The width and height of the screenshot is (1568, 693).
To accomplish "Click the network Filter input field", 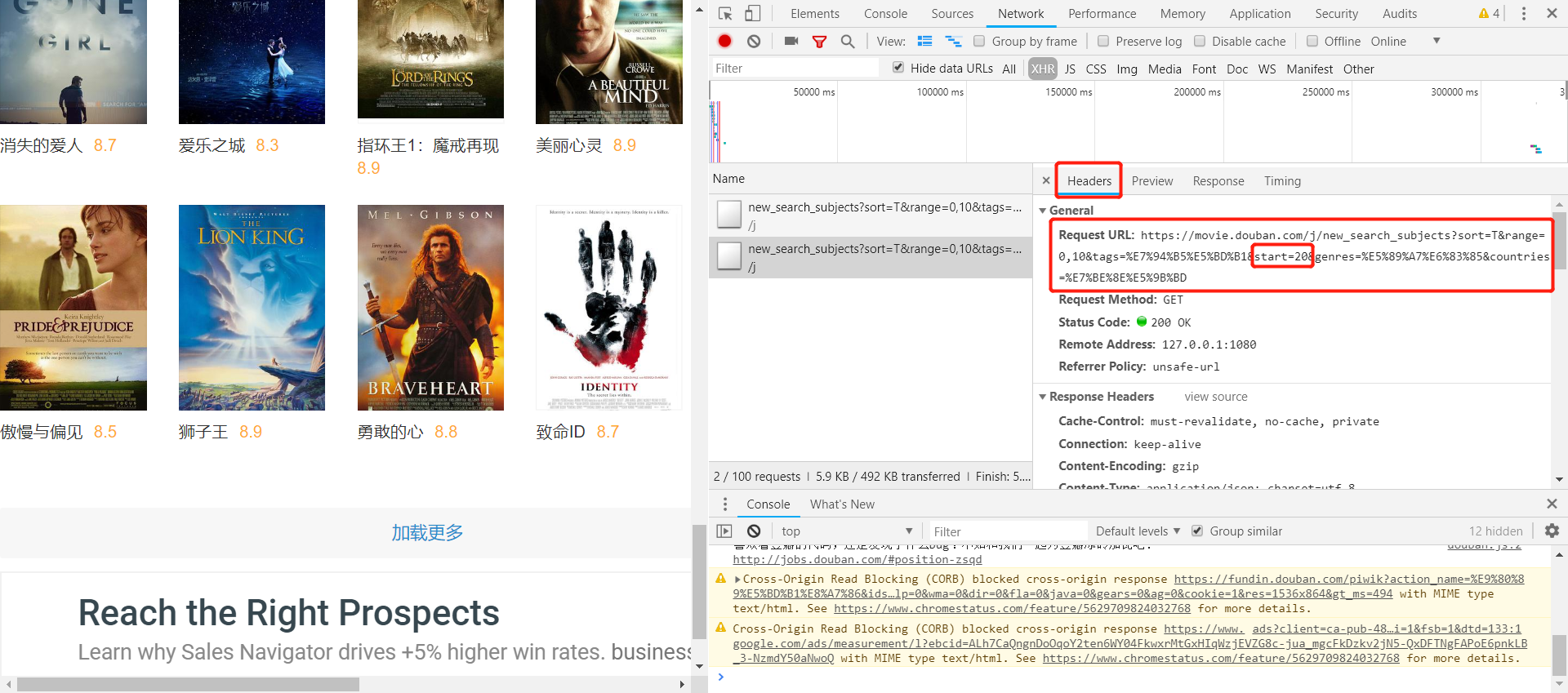I will tap(794, 68).
